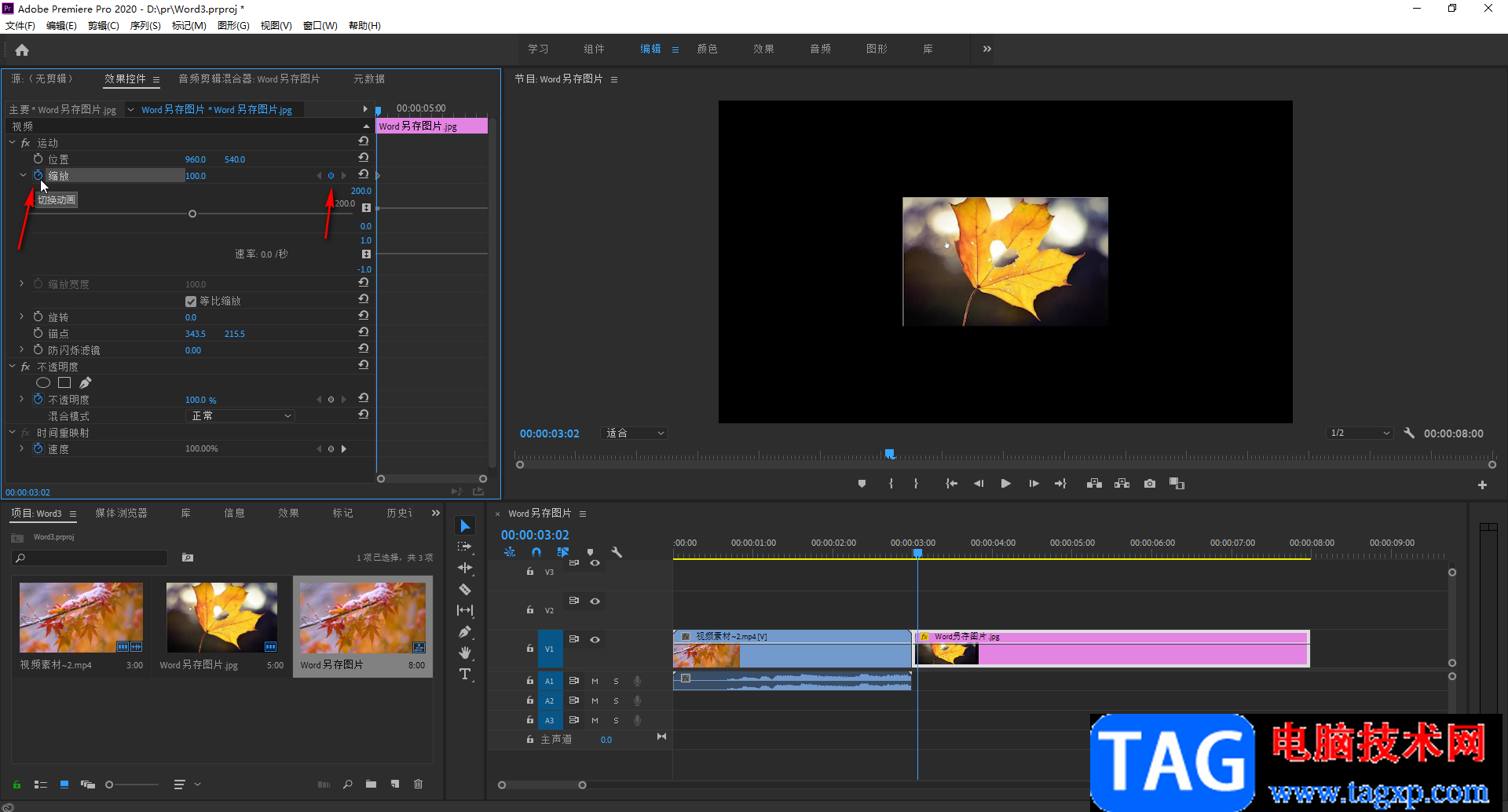Select the Hand tool
The width and height of the screenshot is (1508, 812).
(x=465, y=653)
